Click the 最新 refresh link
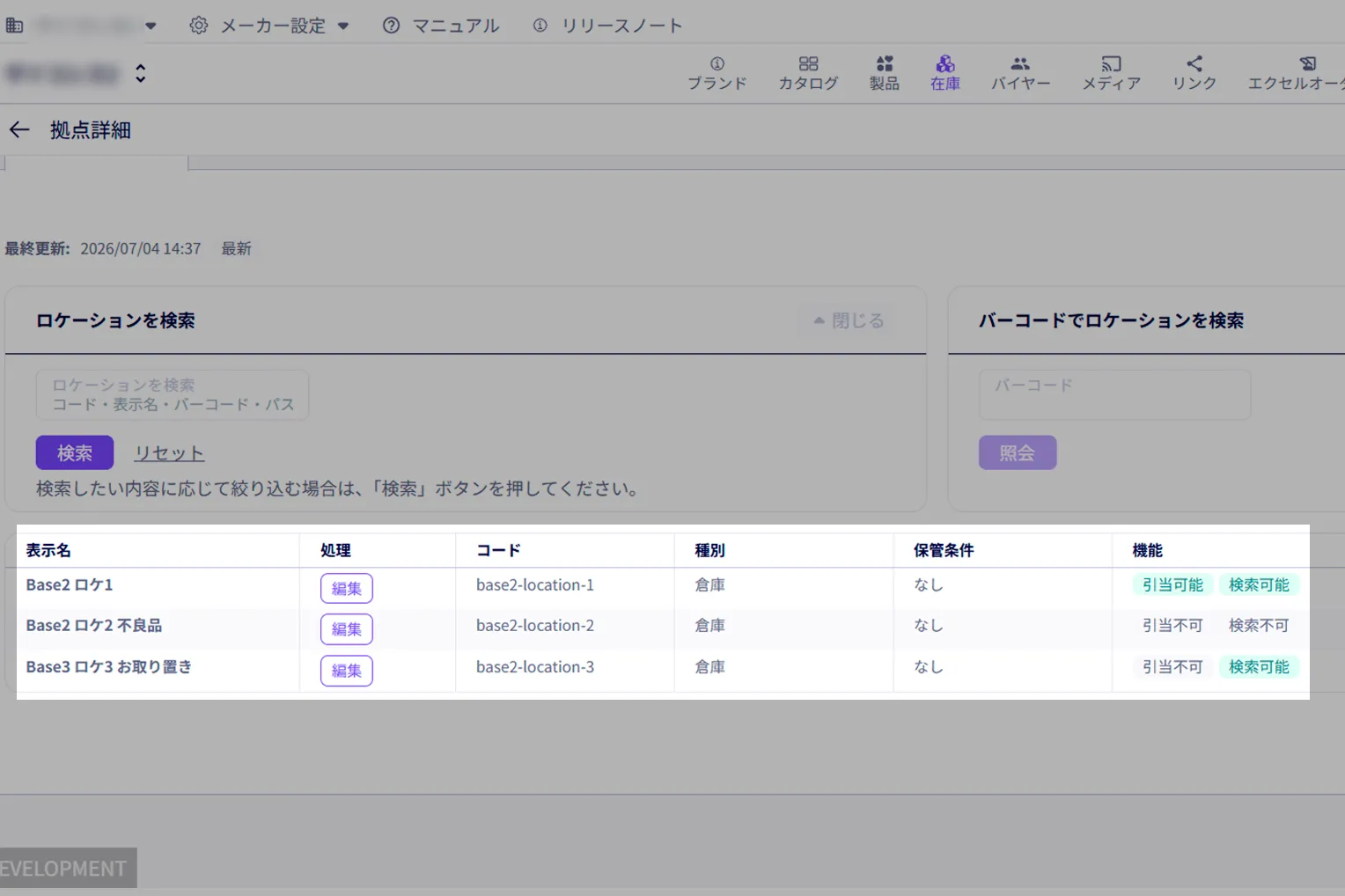 point(236,248)
